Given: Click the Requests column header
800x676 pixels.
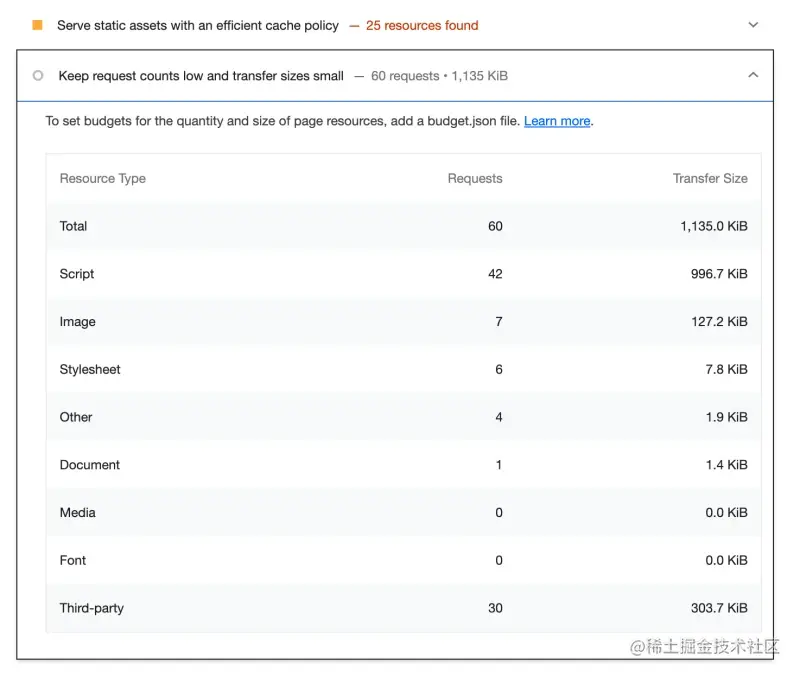Looking at the screenshot, I should (475, 179).
